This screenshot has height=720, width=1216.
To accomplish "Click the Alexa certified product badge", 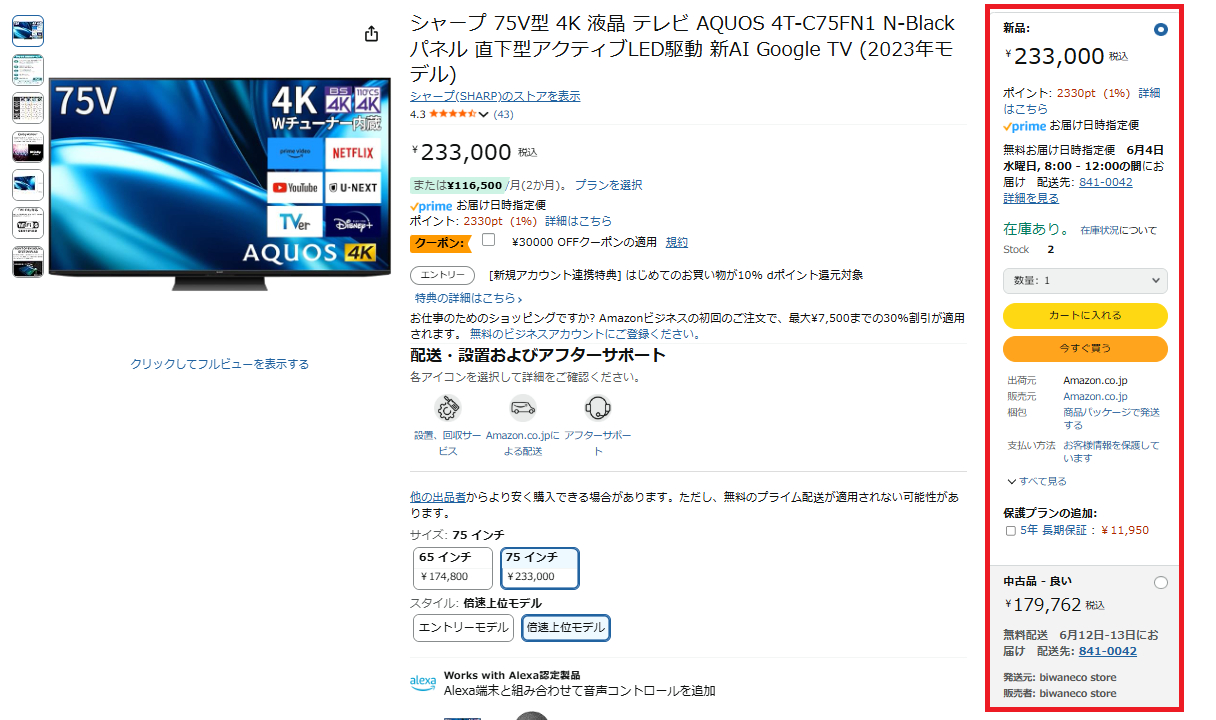I will (x=422, y=680).
